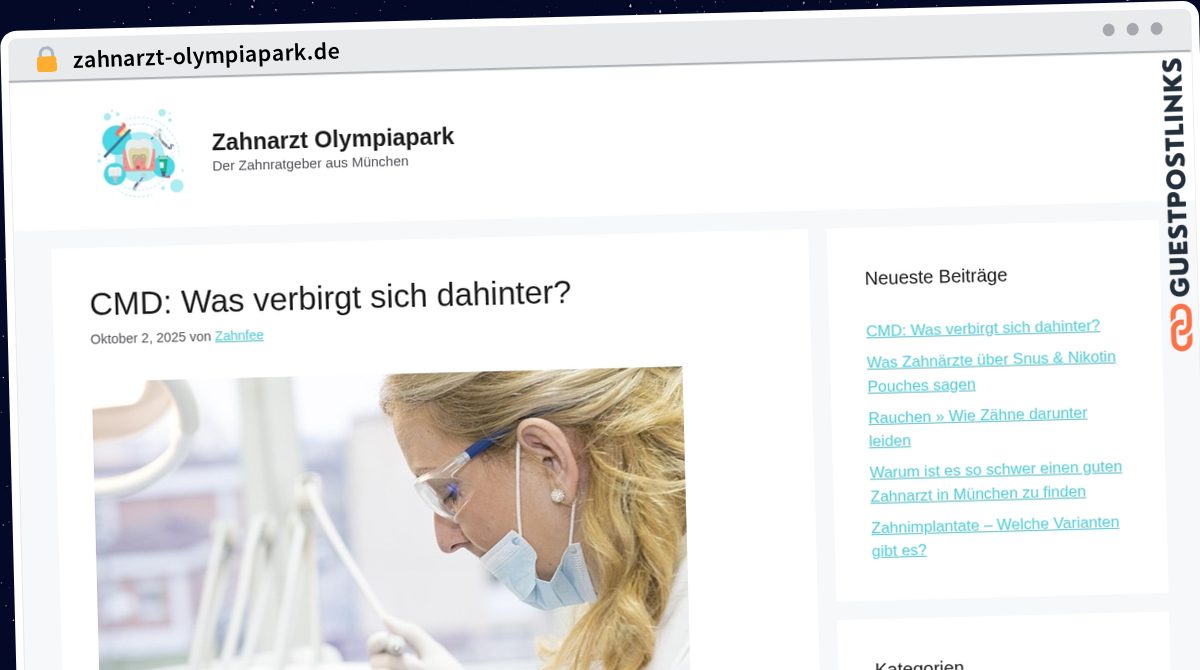Open 'Rauchen » Wie Zähne darunter leiden' post
Screen dimensions: 1200x670
click(977, 427)
